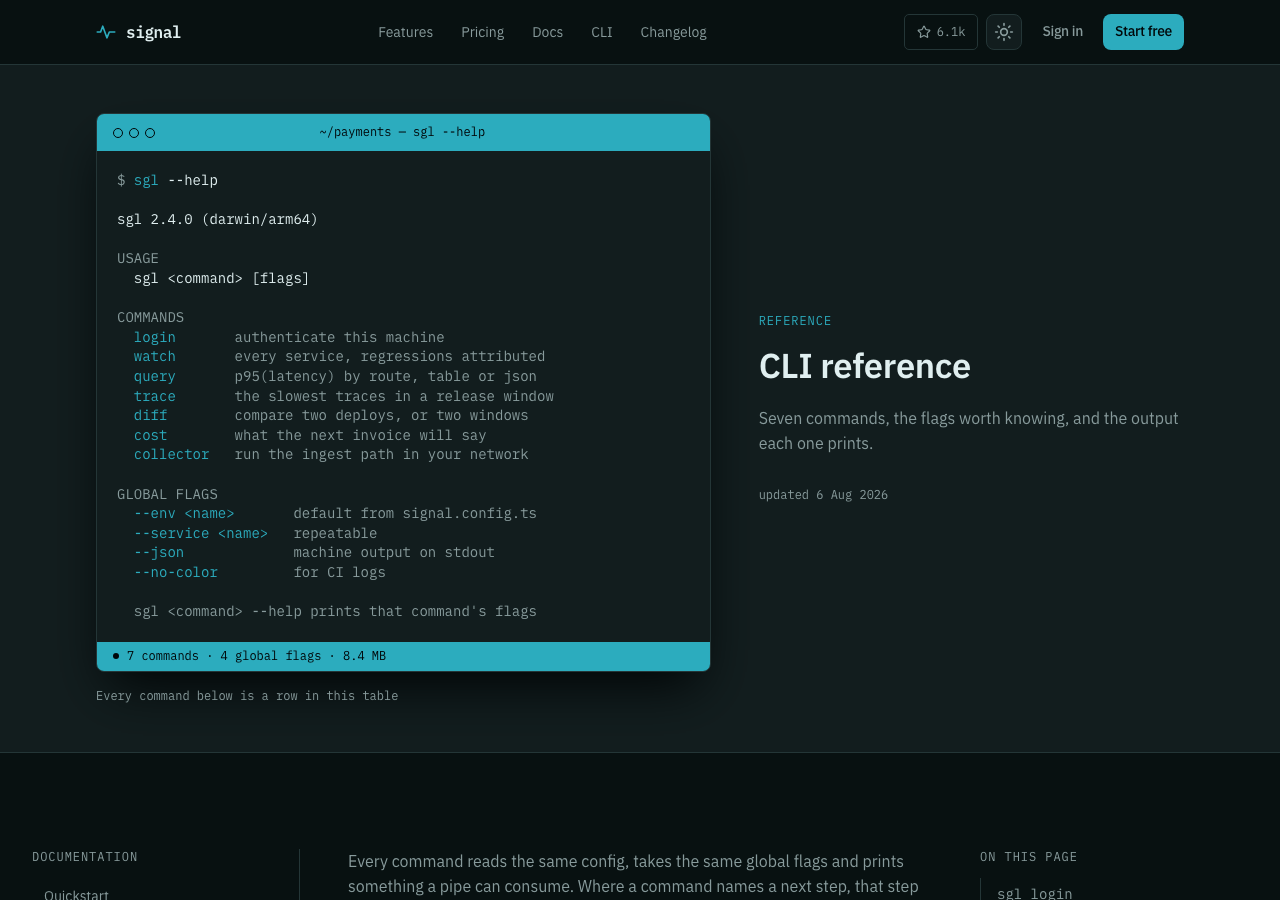Click the first terminal window dot
The image size is (1280, 900).
pos(118,133)
